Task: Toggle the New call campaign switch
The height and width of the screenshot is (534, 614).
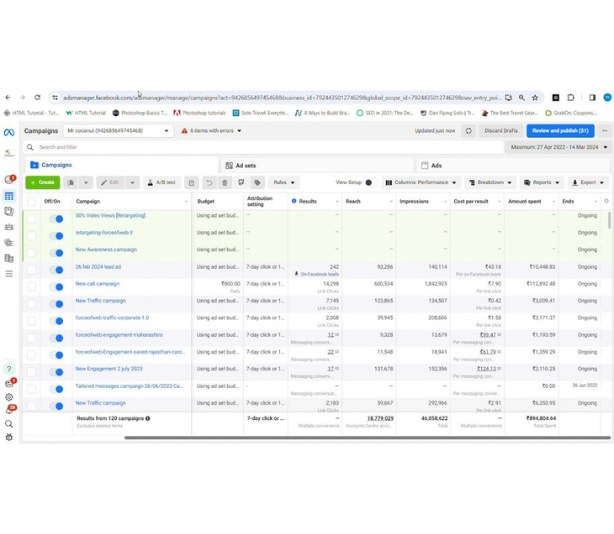Action: tap(57, 285)
